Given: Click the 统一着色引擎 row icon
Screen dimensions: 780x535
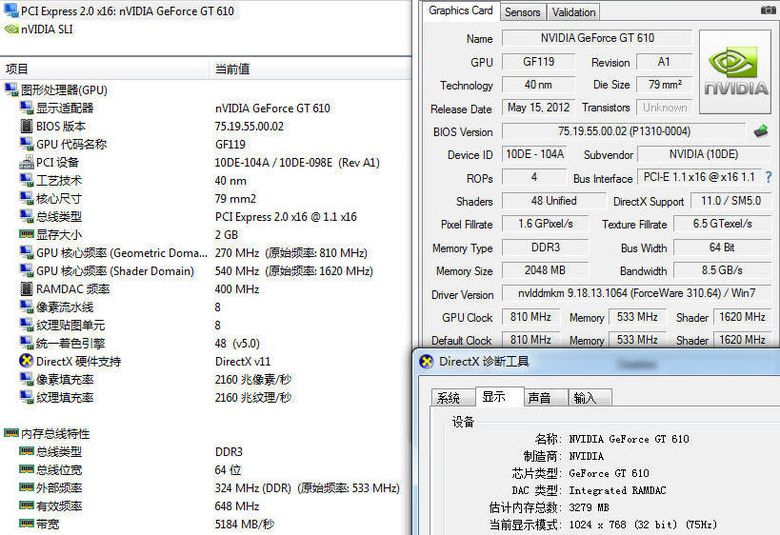Looking at the screenshot, I should click(26, 343).
